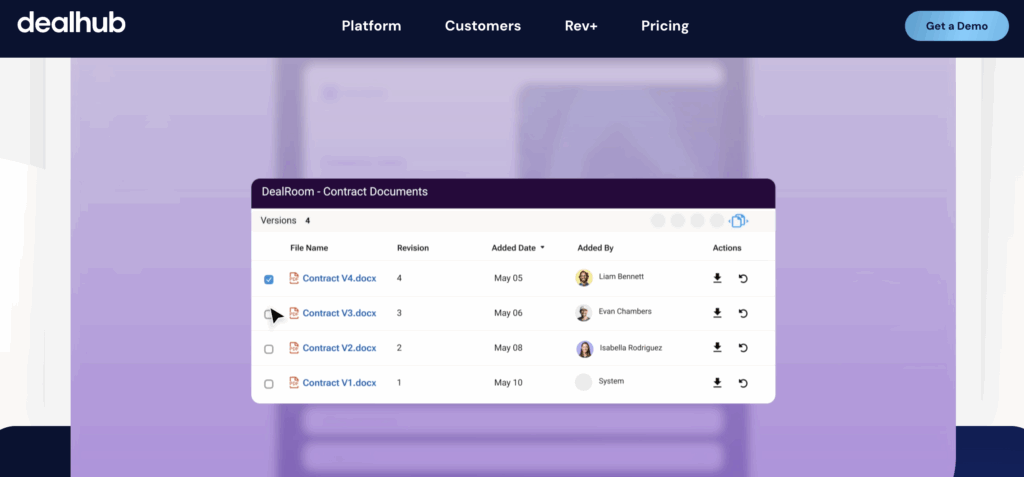Restore the Contract V1.docx version
The width and height of the screenshot is (1024, 477).
coord(743,383)
